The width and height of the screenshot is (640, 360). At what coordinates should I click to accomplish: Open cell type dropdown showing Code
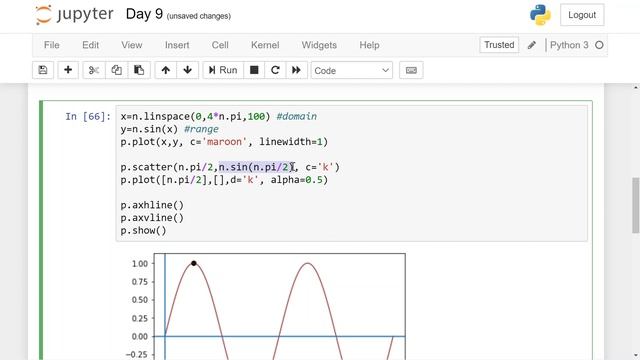(x=351, y=71)
